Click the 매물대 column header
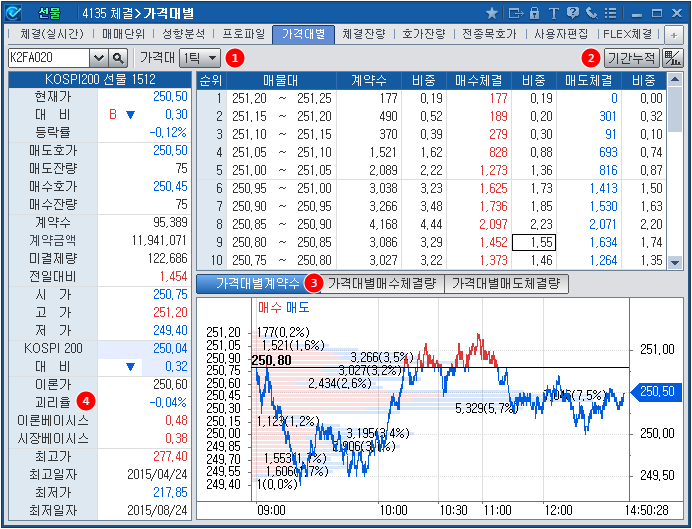692x529 pixels. [x=281, y=80]
